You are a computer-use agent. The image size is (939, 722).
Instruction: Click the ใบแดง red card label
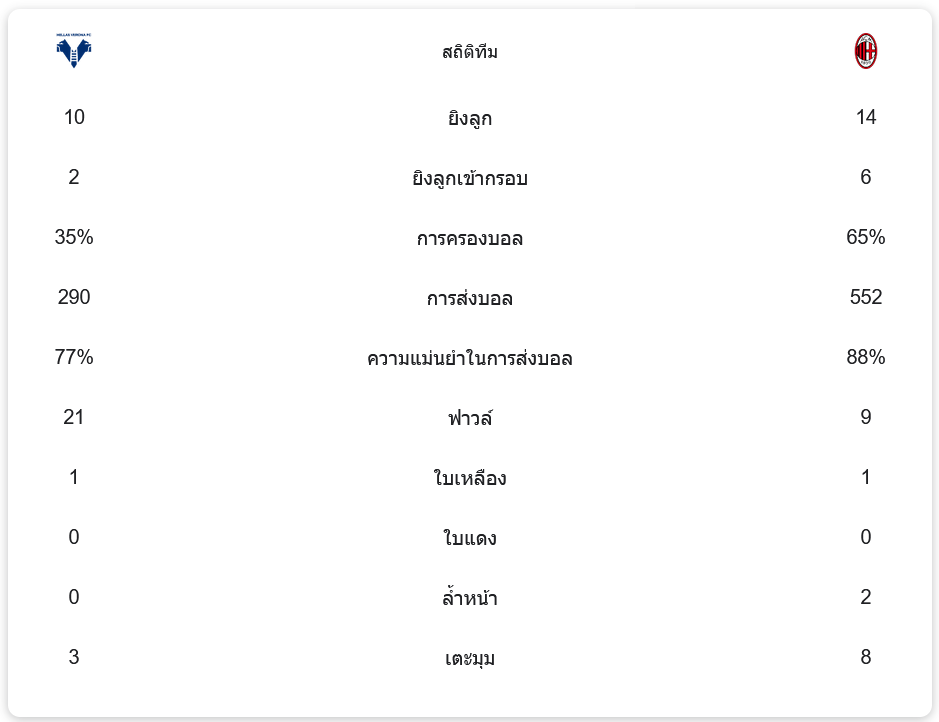pyautogui.click(x=470, y=539)
